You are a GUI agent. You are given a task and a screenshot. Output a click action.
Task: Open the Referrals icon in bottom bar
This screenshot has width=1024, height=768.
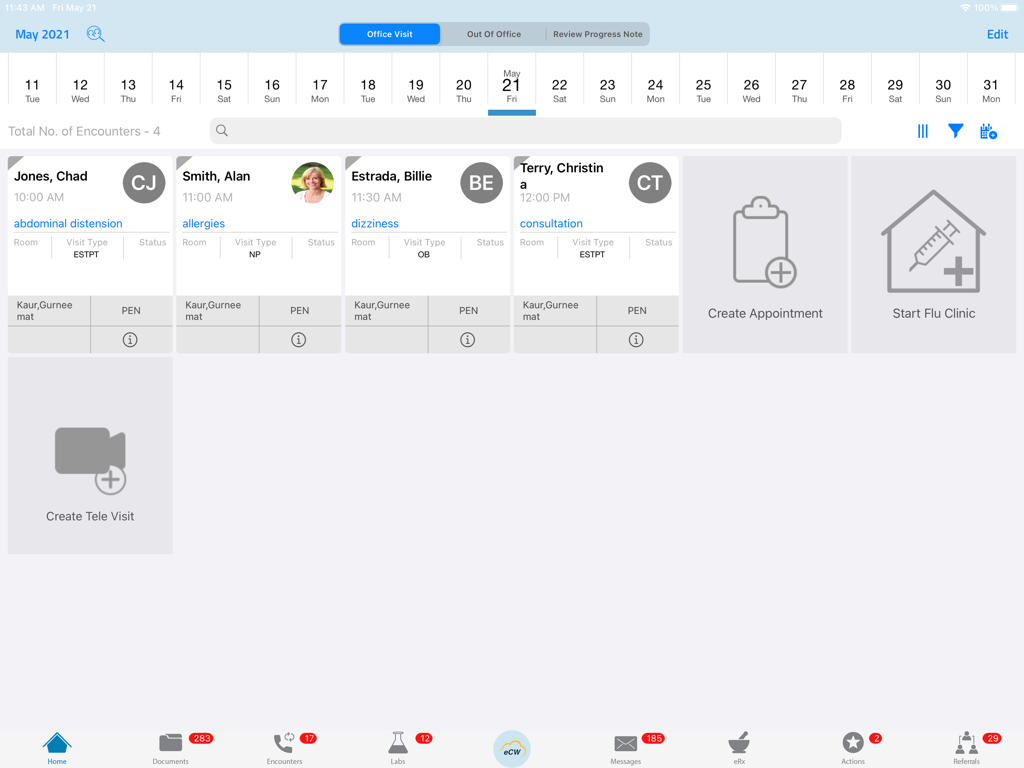click(x=965, y=744)
